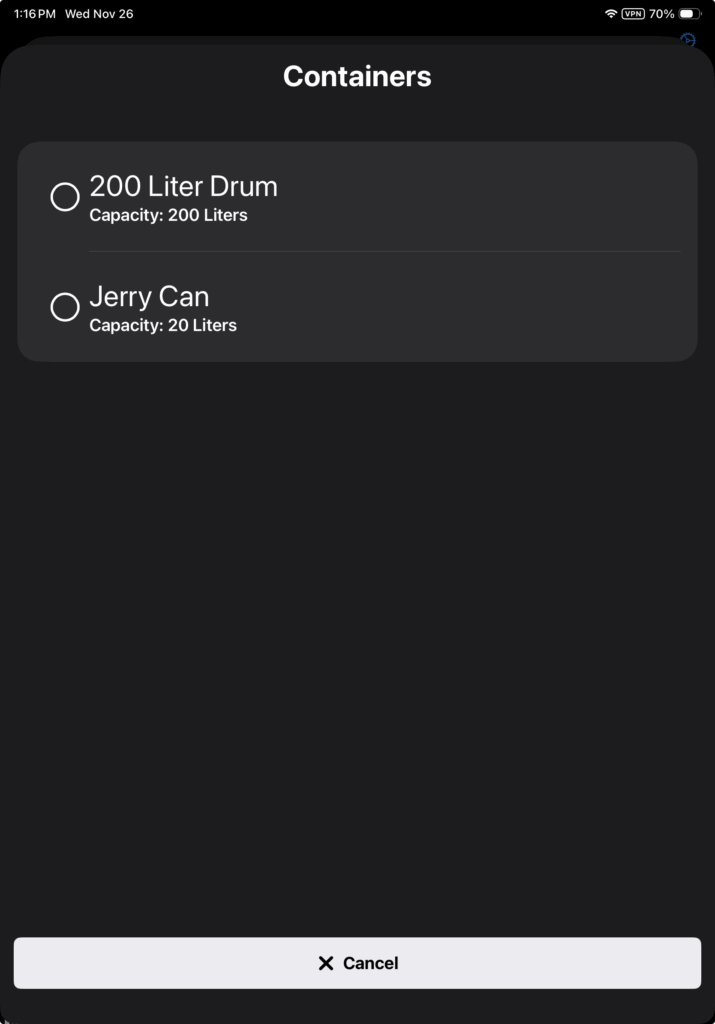The height and width of the screenshot is (1024, 715).
Task: Click "Capacity: 200 Liters" subtitle
Action: [168, 215]
